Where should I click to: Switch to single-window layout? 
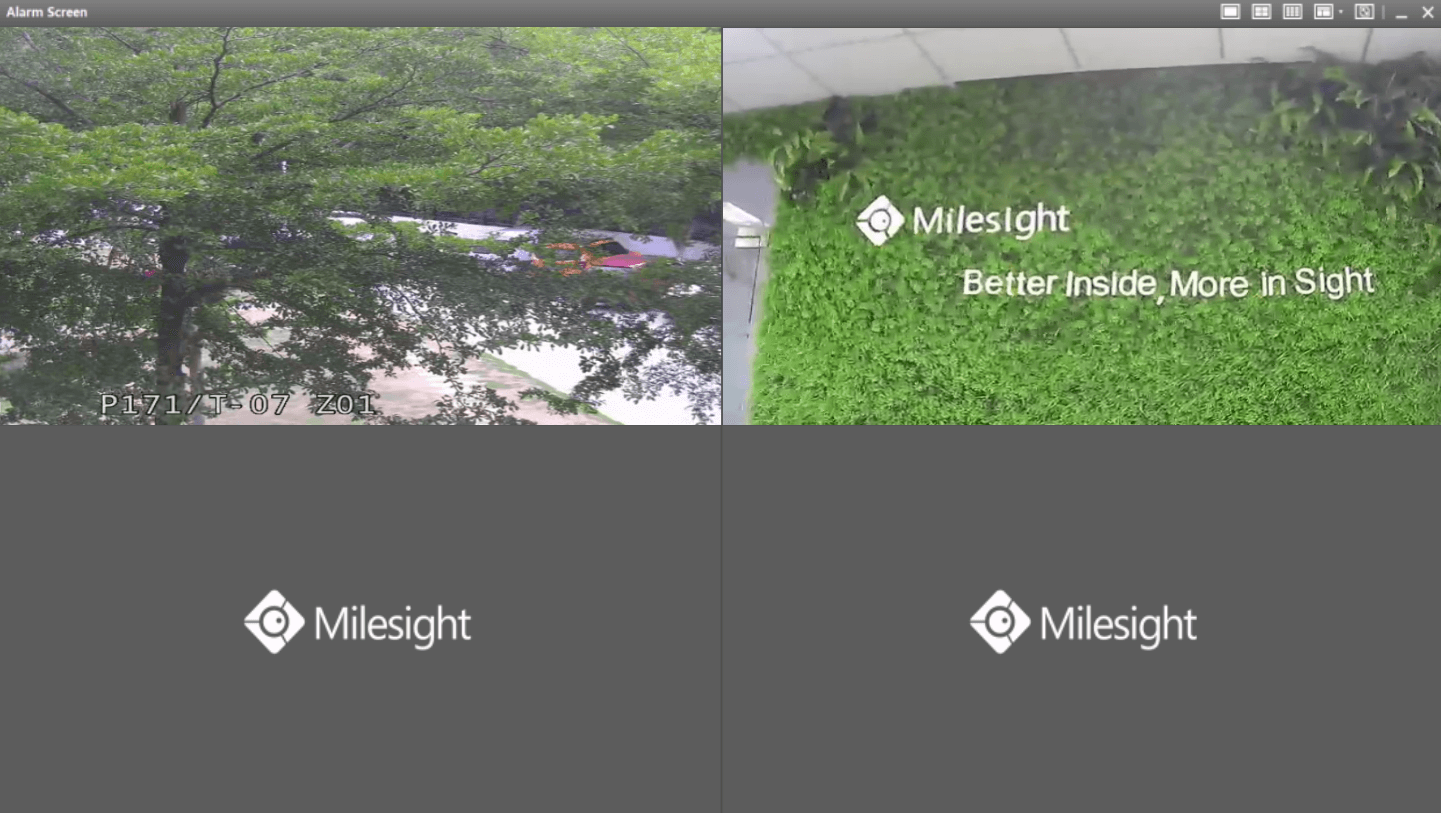coord(1230,12)
